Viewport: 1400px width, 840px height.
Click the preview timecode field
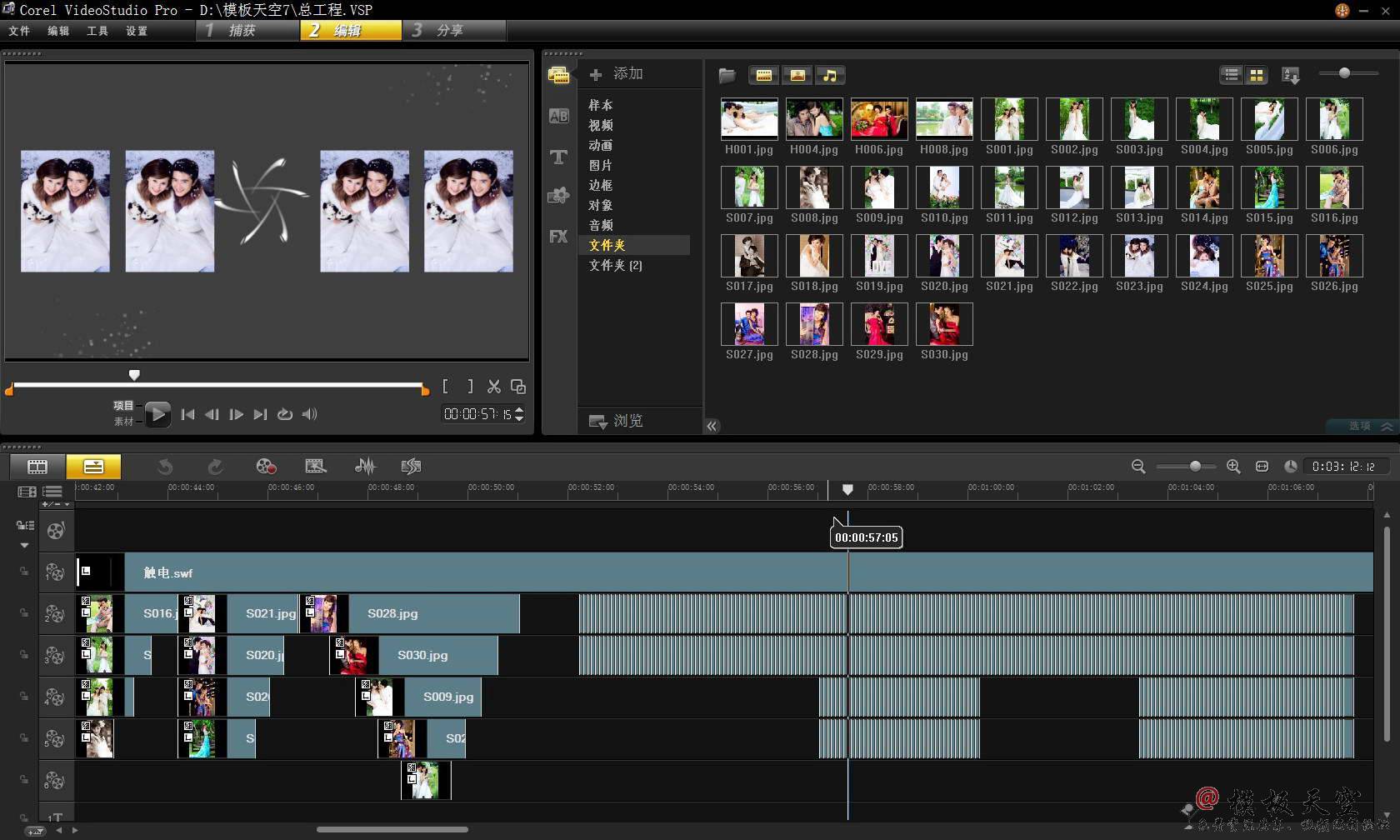pyautogui.click(x=477, y=414)
